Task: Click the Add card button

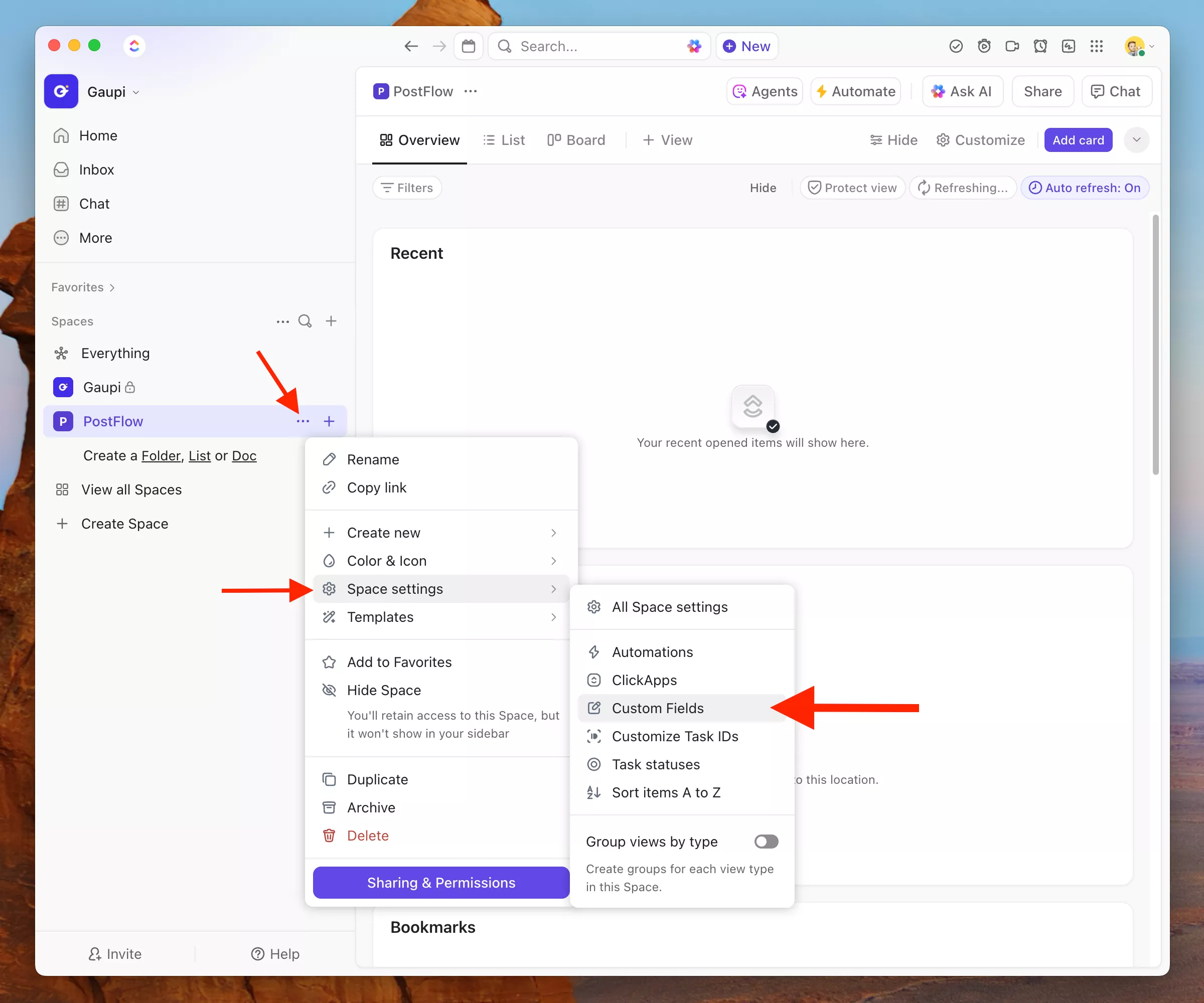Action: coord(1078,140)
